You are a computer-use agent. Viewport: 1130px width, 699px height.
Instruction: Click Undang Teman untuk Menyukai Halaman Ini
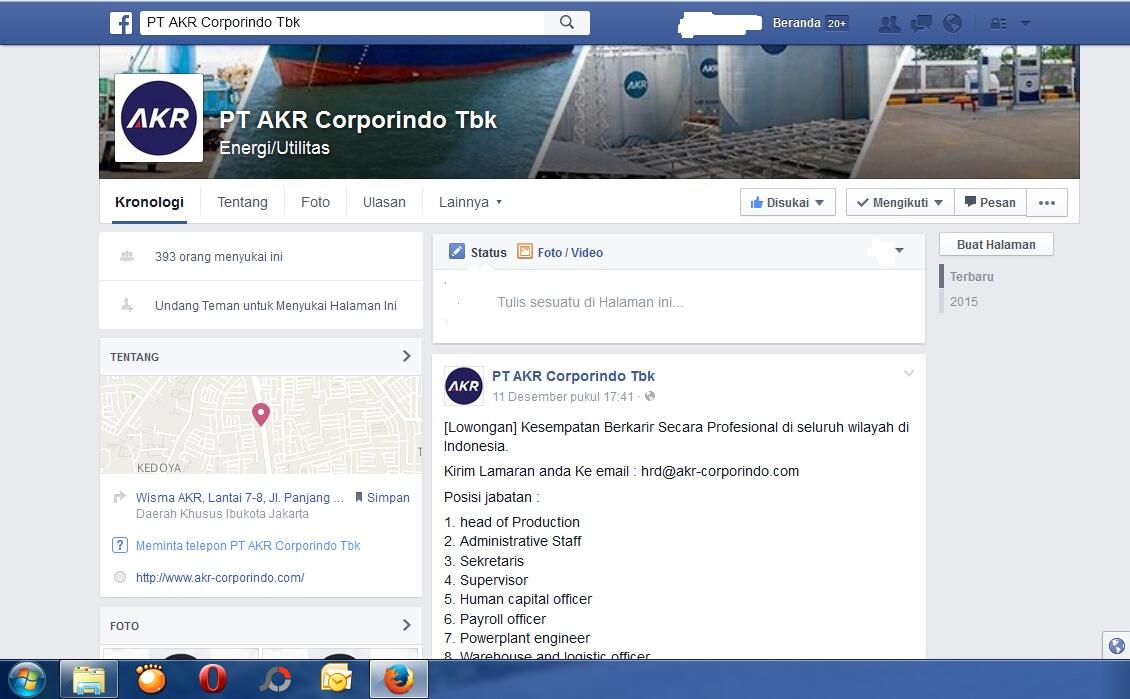click(275, 306)
